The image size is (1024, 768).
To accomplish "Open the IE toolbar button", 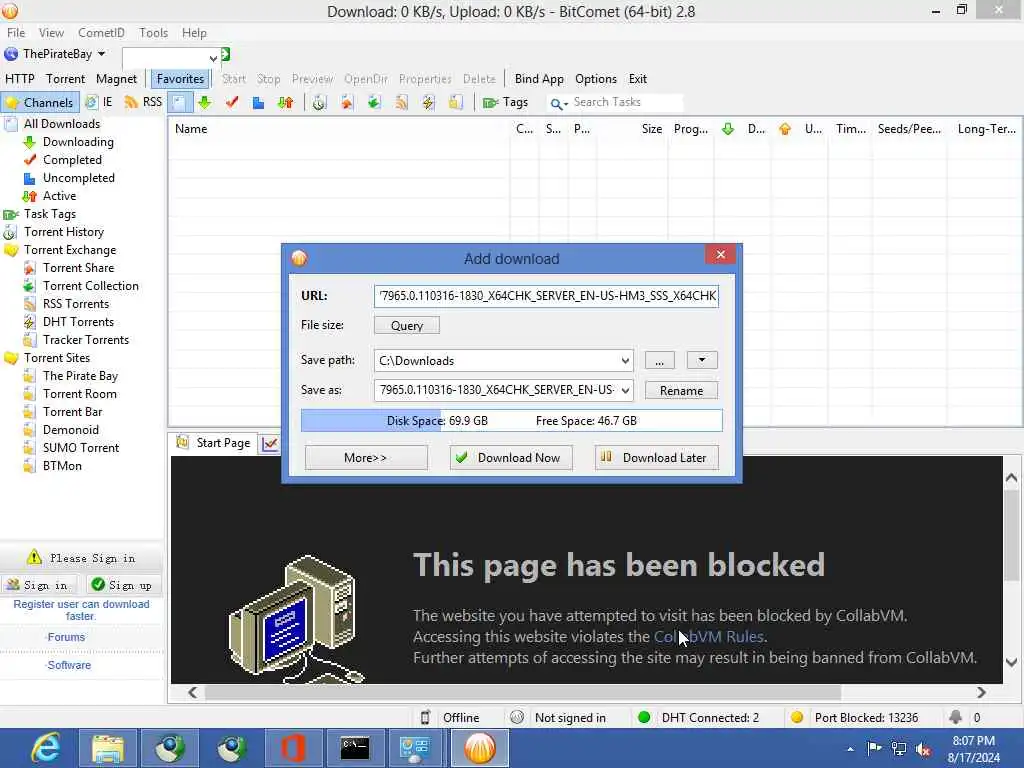I will click(99, 103).
